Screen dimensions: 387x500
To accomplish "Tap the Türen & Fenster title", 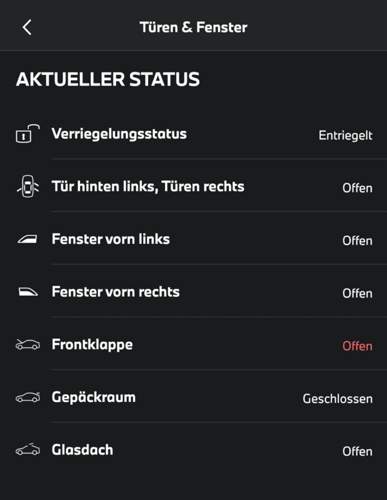I will tap(193, 27).
